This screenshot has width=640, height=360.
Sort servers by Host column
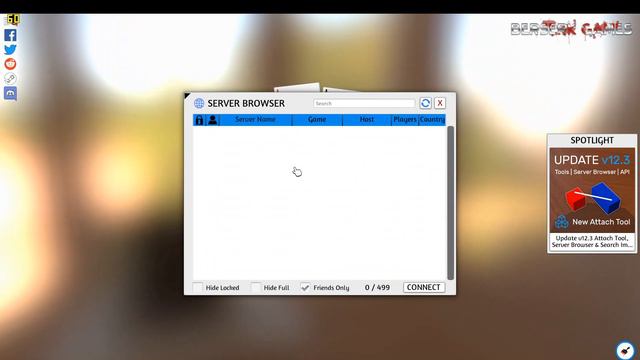tap(367, 120)
